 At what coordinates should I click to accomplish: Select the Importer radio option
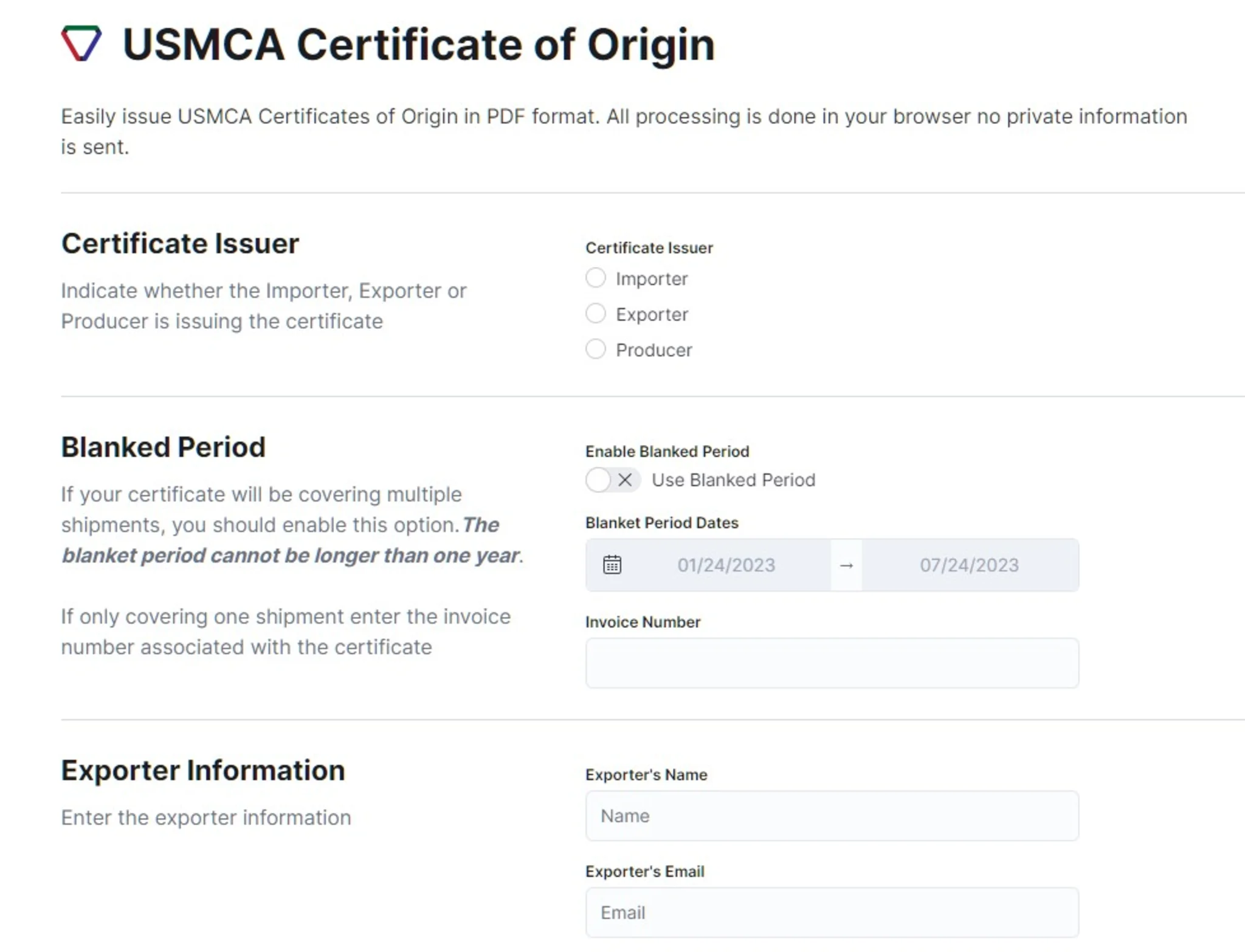coord(595,278)
